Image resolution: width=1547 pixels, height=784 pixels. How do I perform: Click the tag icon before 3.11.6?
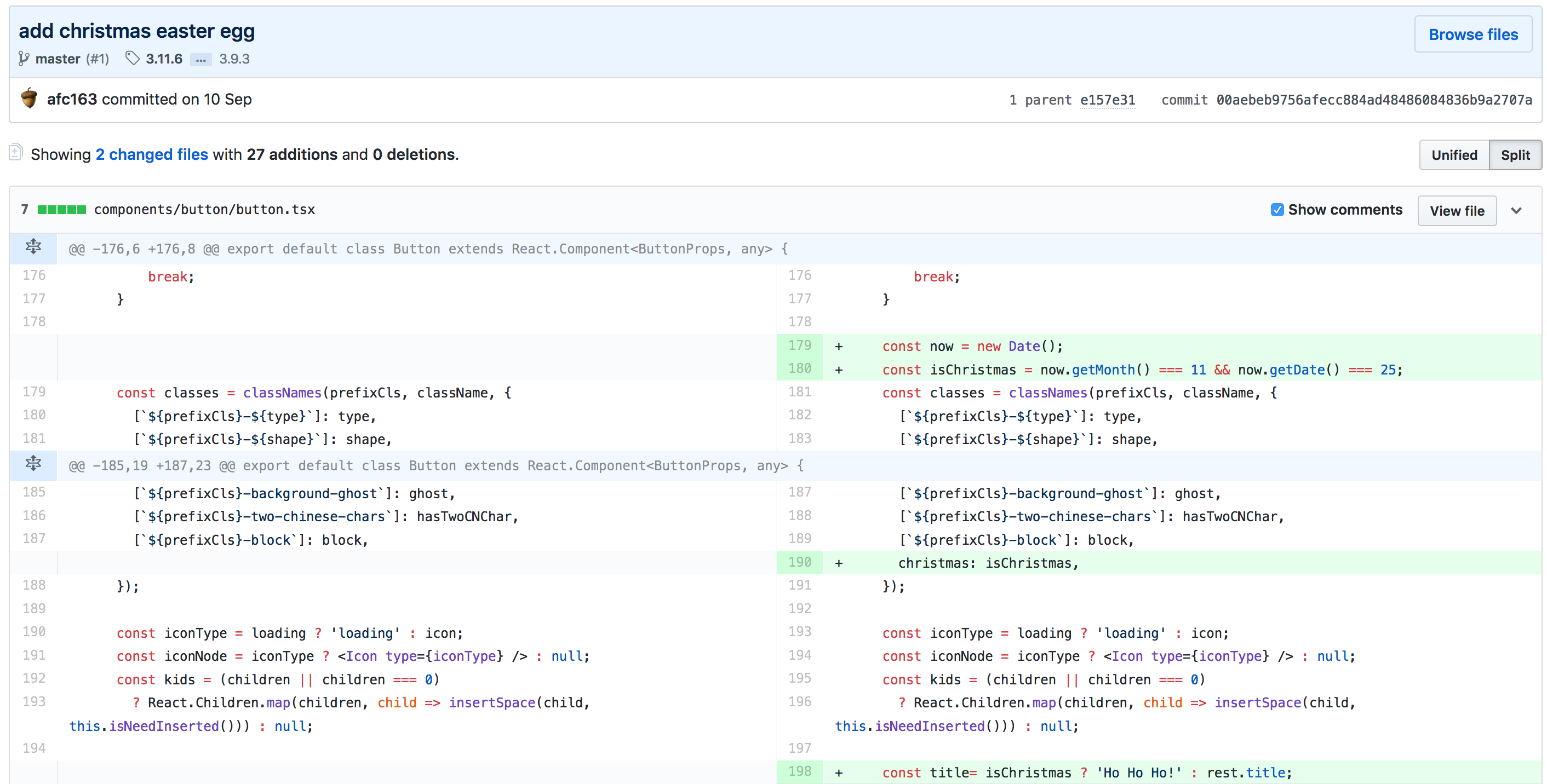(132, 58)
